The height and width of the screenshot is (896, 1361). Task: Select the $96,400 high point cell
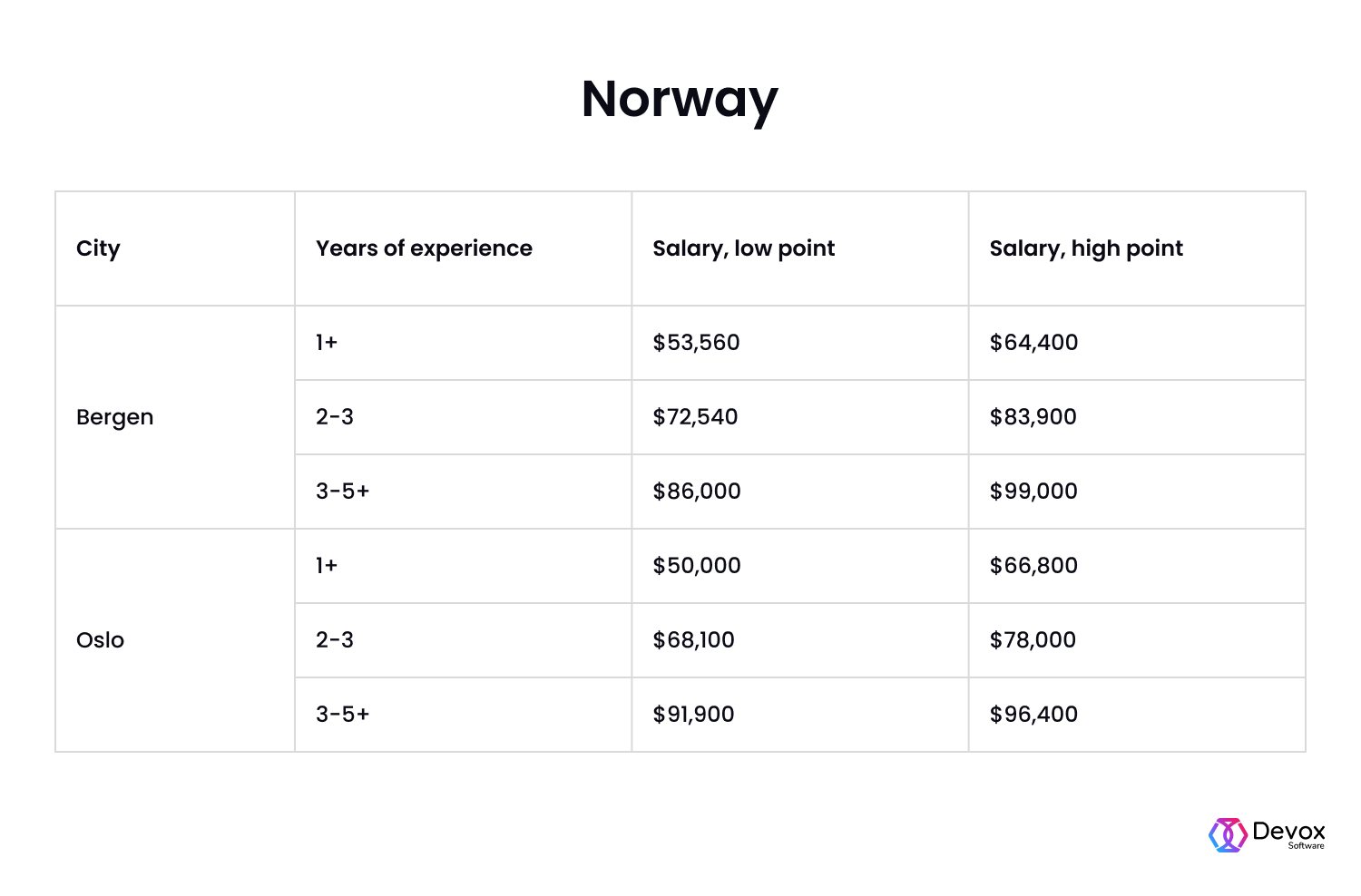click(1137, 715)
